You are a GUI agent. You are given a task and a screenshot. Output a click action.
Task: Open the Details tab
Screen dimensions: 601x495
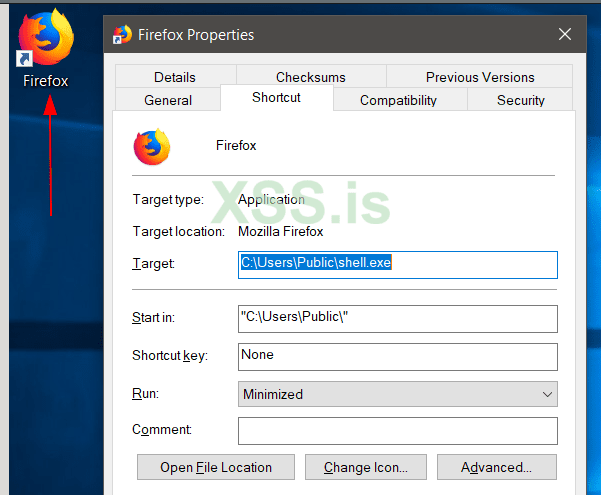[175, 77]
